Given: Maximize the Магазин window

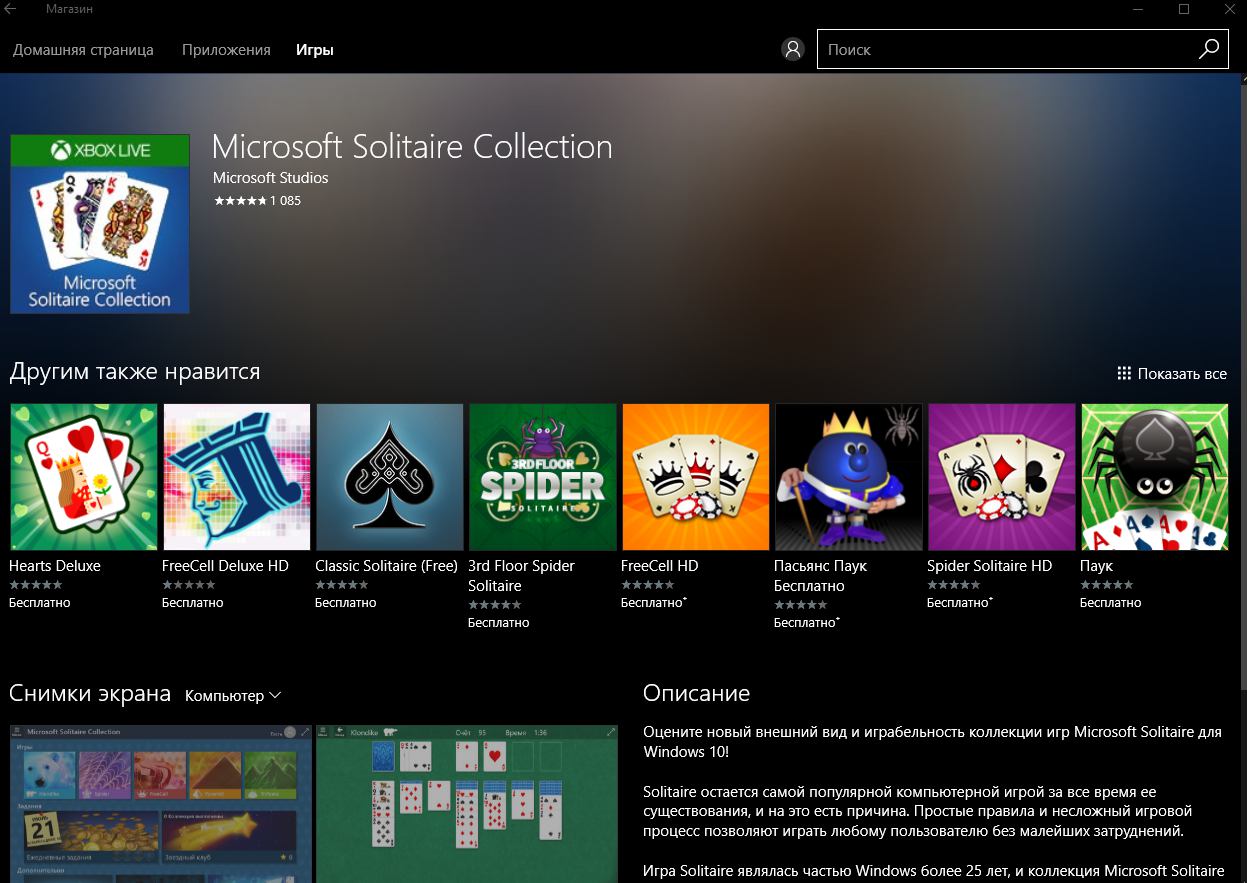Looking at the screenshot, I should pos(1183,9).
